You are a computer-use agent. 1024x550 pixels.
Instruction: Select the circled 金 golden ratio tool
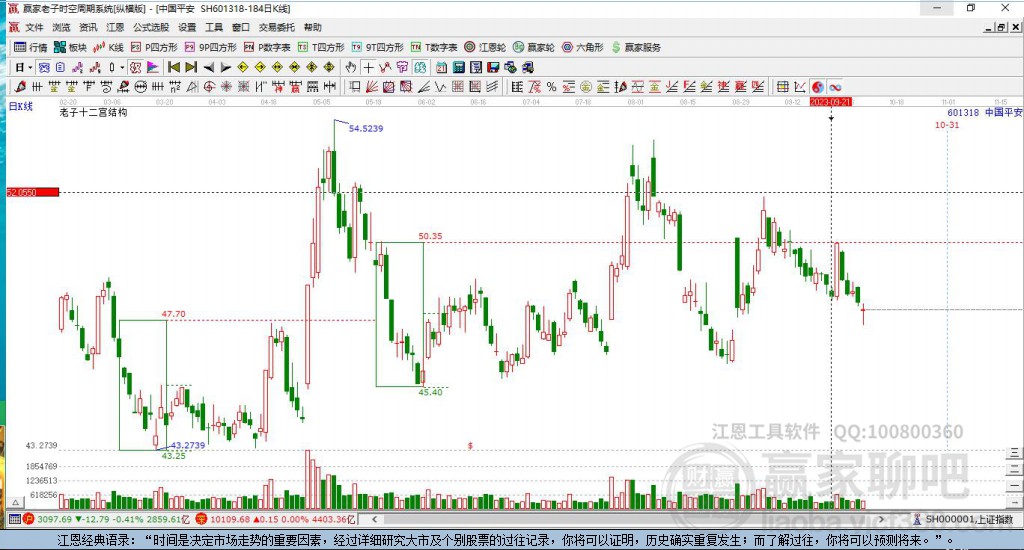click(586, 86)
